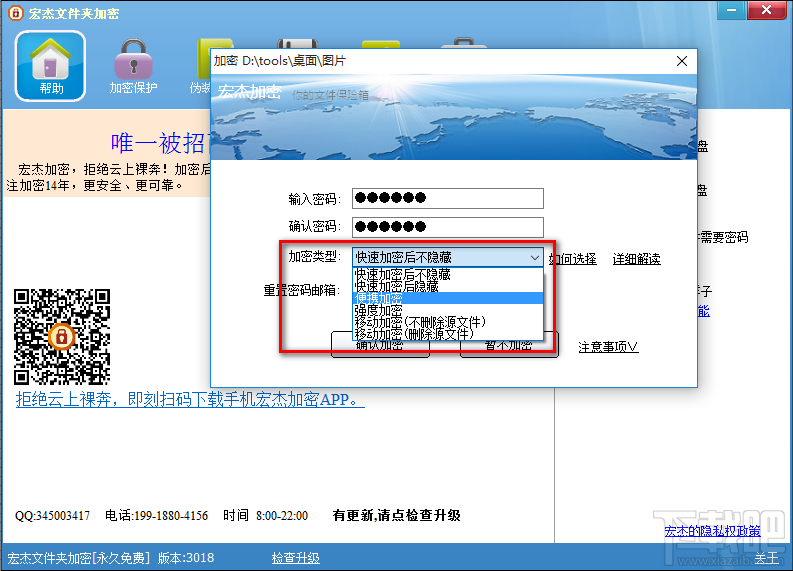
Task: Click the 有更新,请点检查升级 text
Action: coord(396,515)
